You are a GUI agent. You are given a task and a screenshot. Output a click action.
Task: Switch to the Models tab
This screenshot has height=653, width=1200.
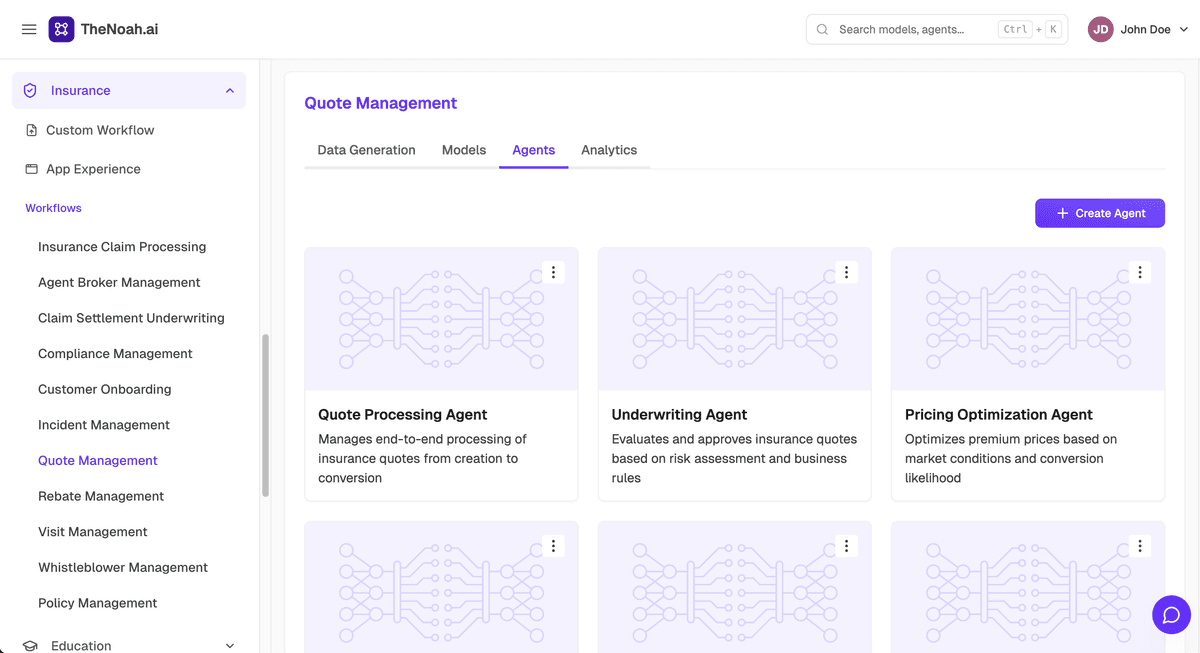(x=464, y=150)
